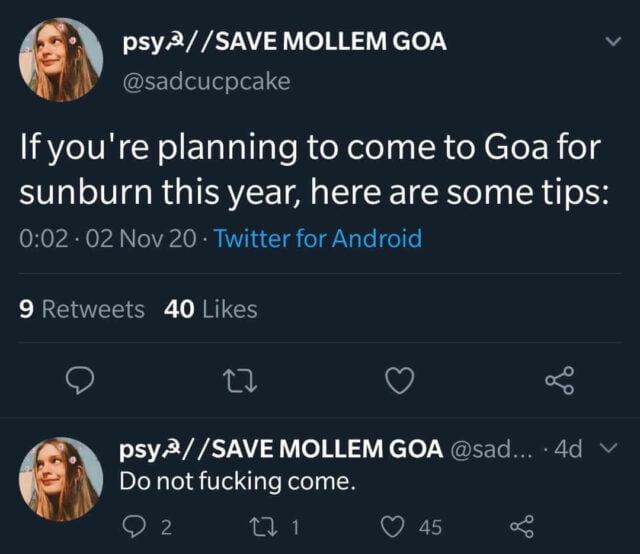Share the reply tweet
The image size is (640, 554).
(521, 526)
